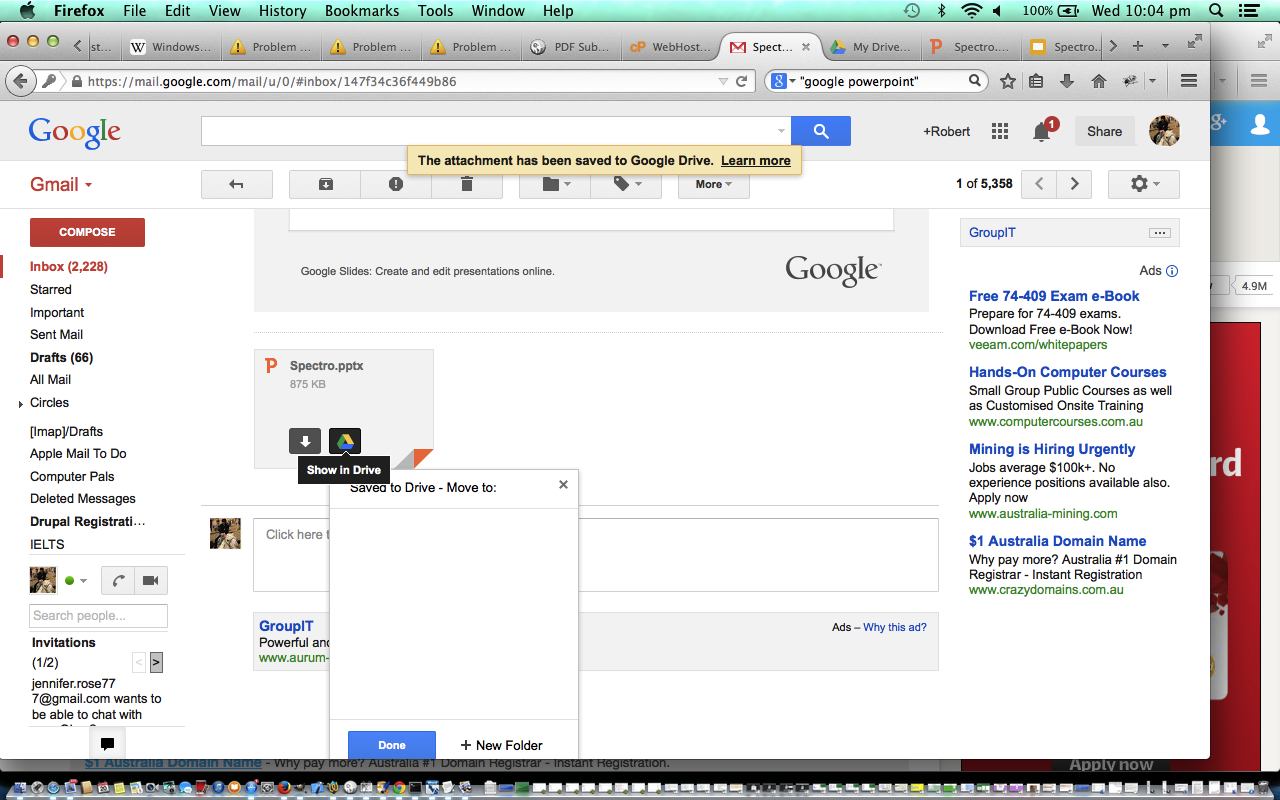
Task: Open the Google apps grid
Action: pos(999,131)
